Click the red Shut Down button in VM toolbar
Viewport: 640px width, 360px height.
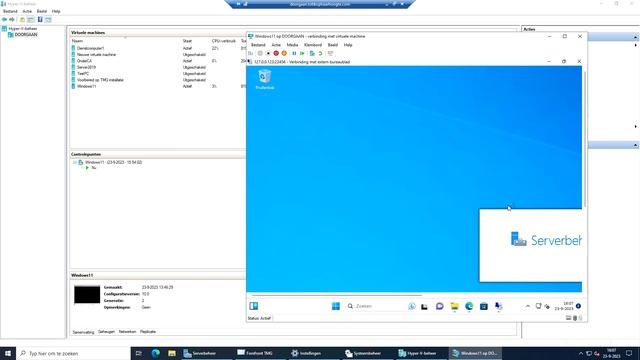[276, 53]
